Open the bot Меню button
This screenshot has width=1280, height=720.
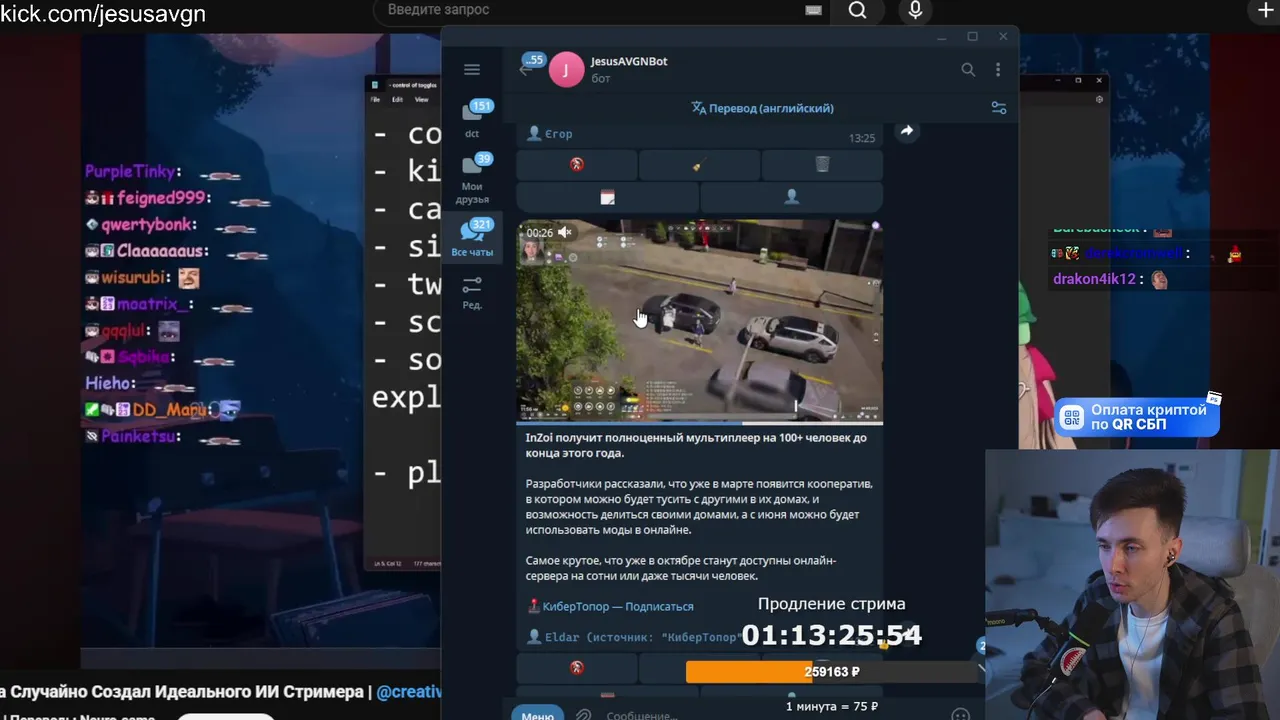click(537, 714)
